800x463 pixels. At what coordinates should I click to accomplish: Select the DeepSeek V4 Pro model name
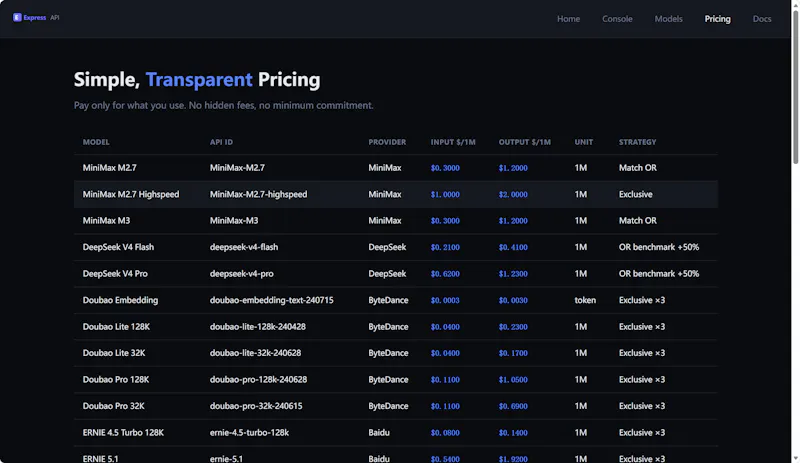[115, 274]
